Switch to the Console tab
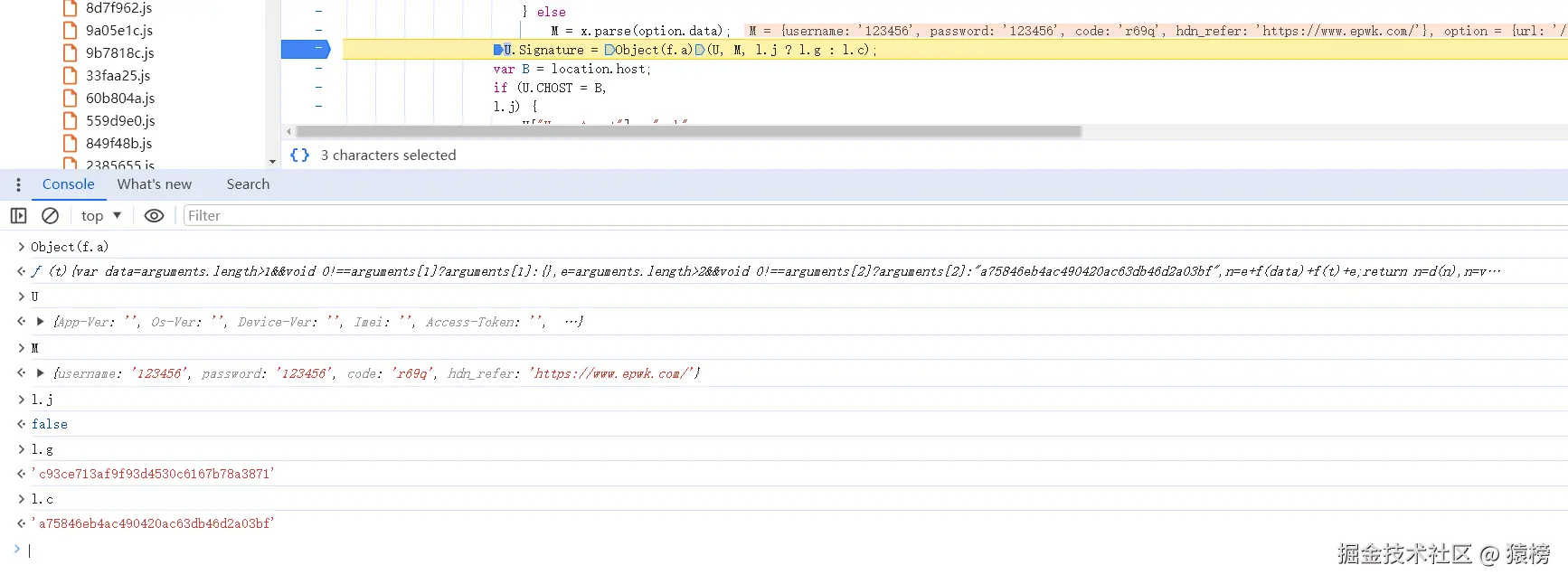This screenshot has width=1568, height=584. click(68, 184)
